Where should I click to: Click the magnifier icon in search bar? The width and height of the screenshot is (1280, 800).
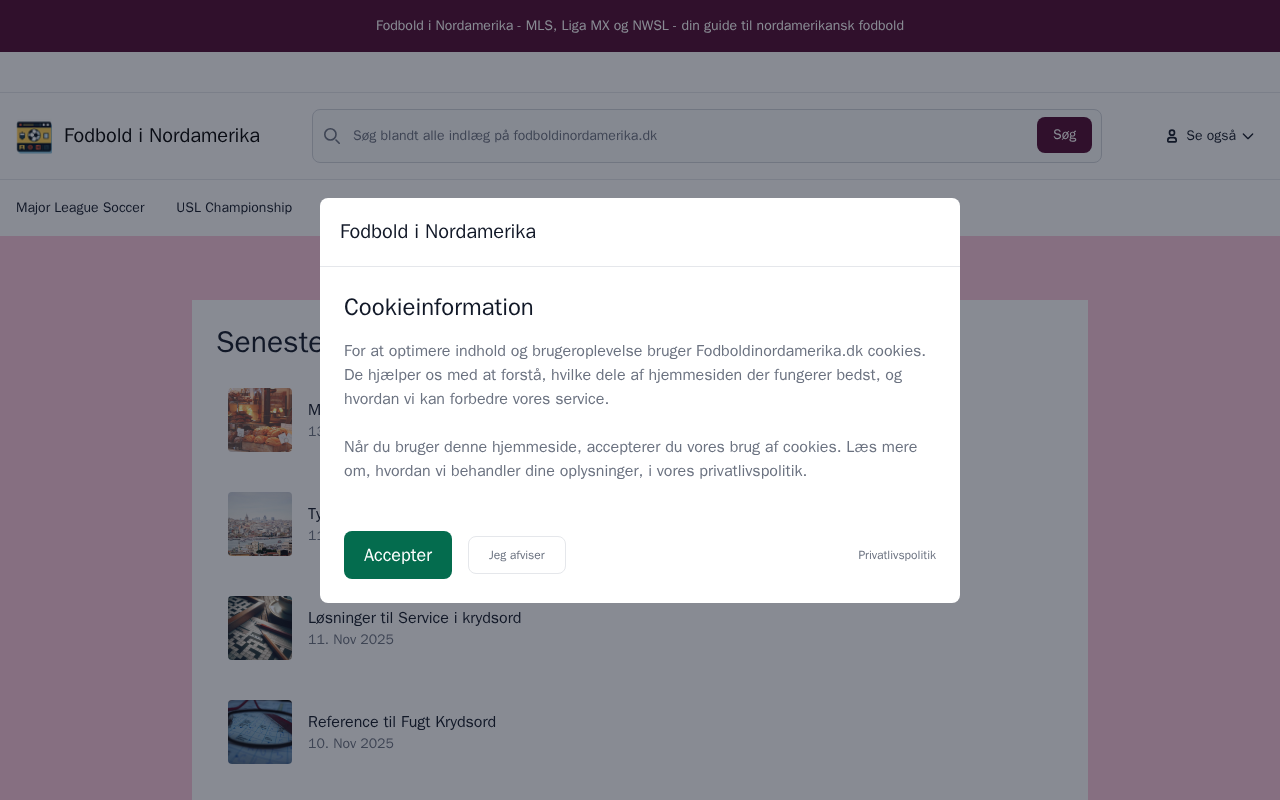tap(332, 136)
